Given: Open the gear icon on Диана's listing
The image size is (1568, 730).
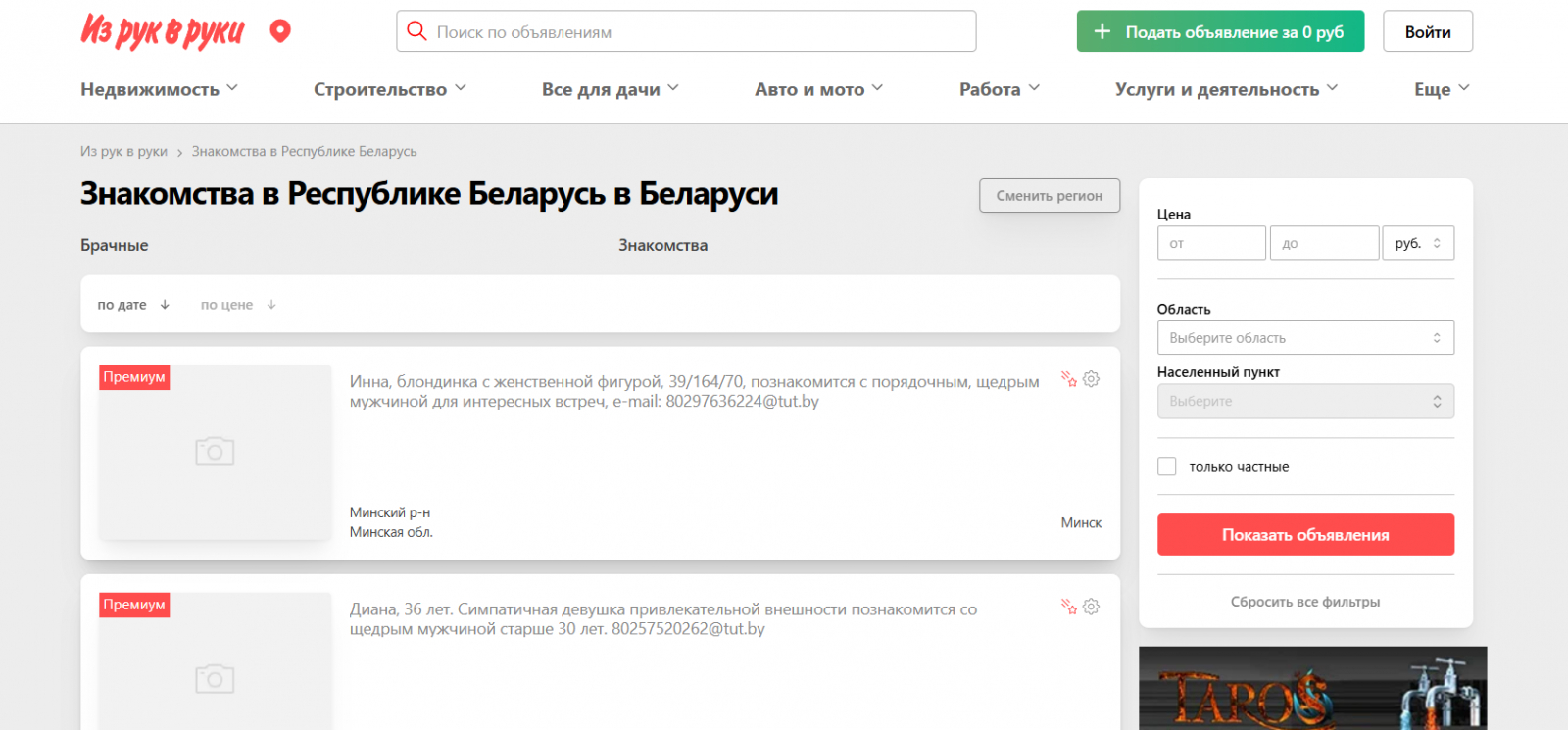Looking at the screenshot, I should click(1091, 607).
